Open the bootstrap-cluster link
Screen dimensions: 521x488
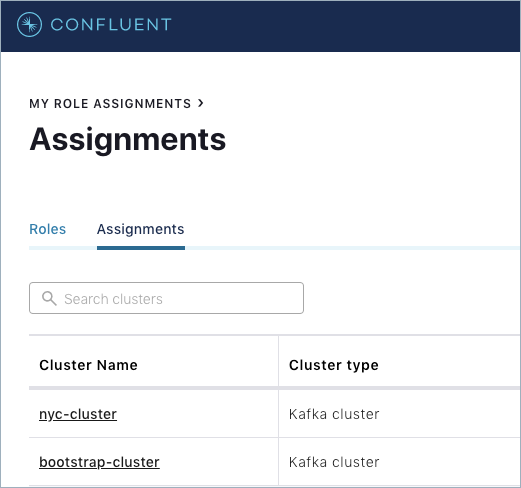tap(99, 462)
